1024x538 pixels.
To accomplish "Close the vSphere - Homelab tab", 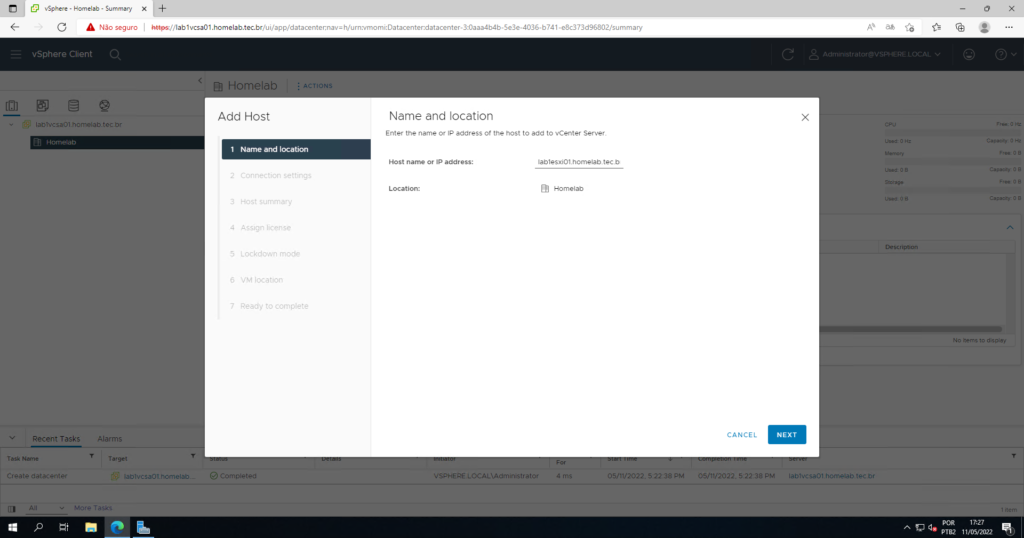I will 144,8.
